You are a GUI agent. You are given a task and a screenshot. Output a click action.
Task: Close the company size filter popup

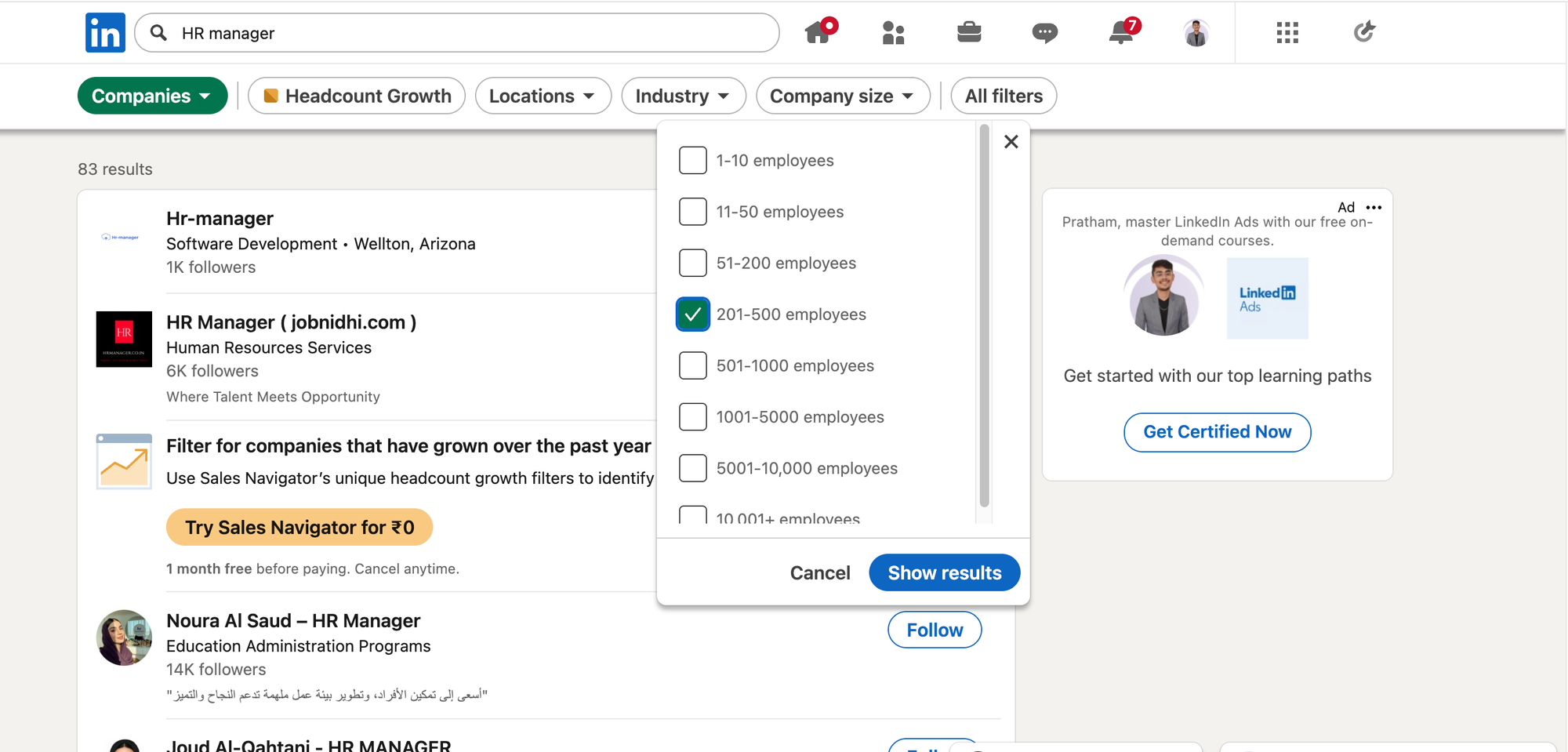(1011, 142)
